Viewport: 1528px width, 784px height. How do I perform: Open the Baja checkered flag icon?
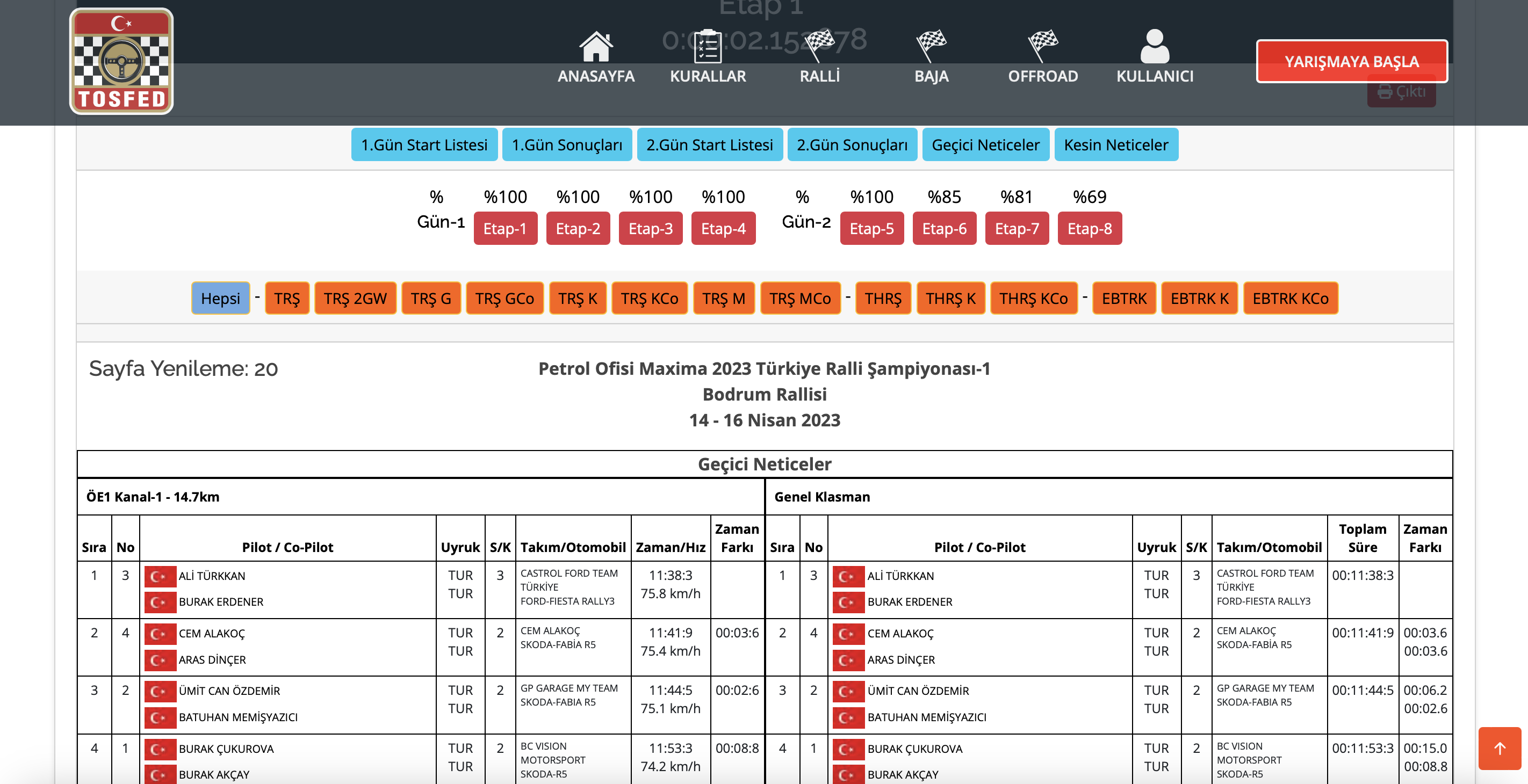(x=931, y=46)
